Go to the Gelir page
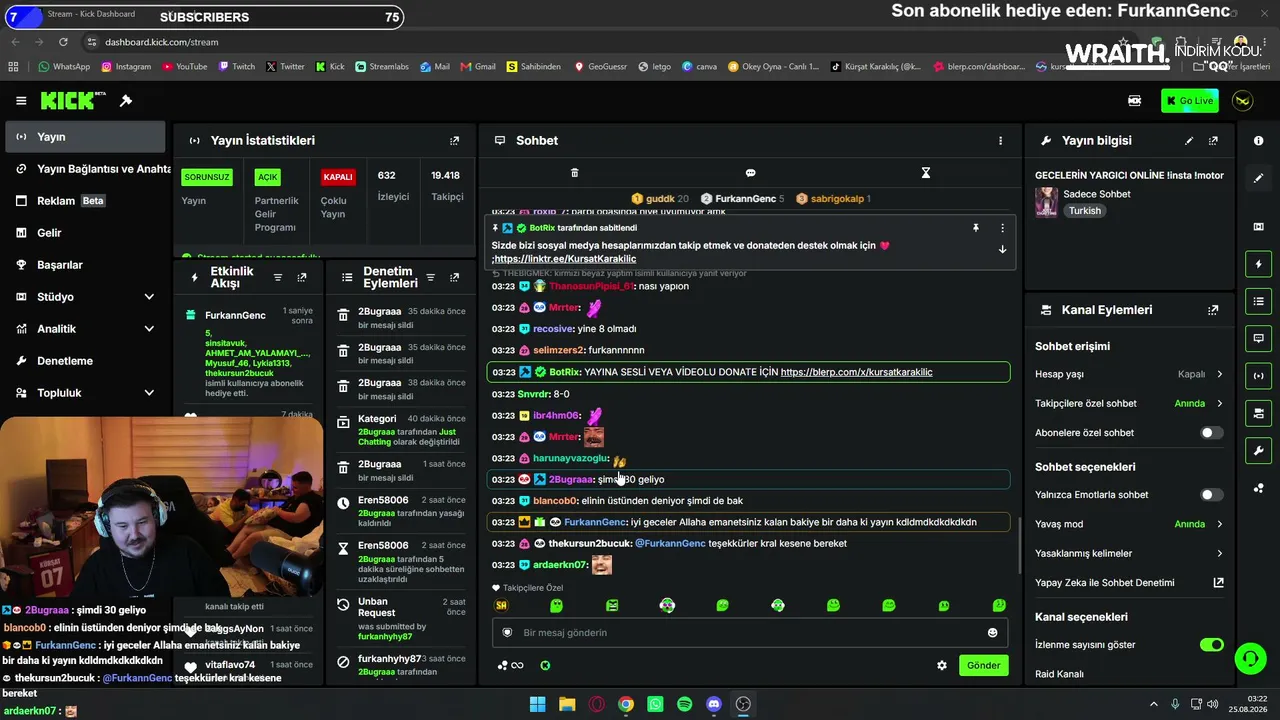 coord(85,233)
